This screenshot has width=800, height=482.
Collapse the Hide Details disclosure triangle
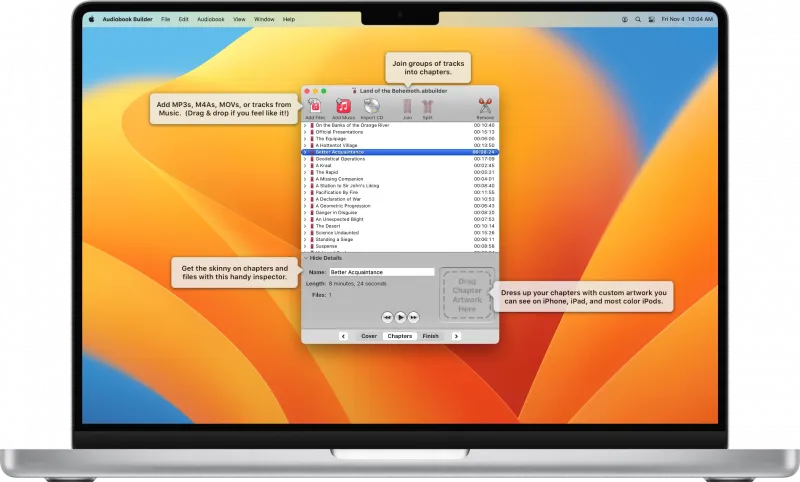[x=306, y=258]
